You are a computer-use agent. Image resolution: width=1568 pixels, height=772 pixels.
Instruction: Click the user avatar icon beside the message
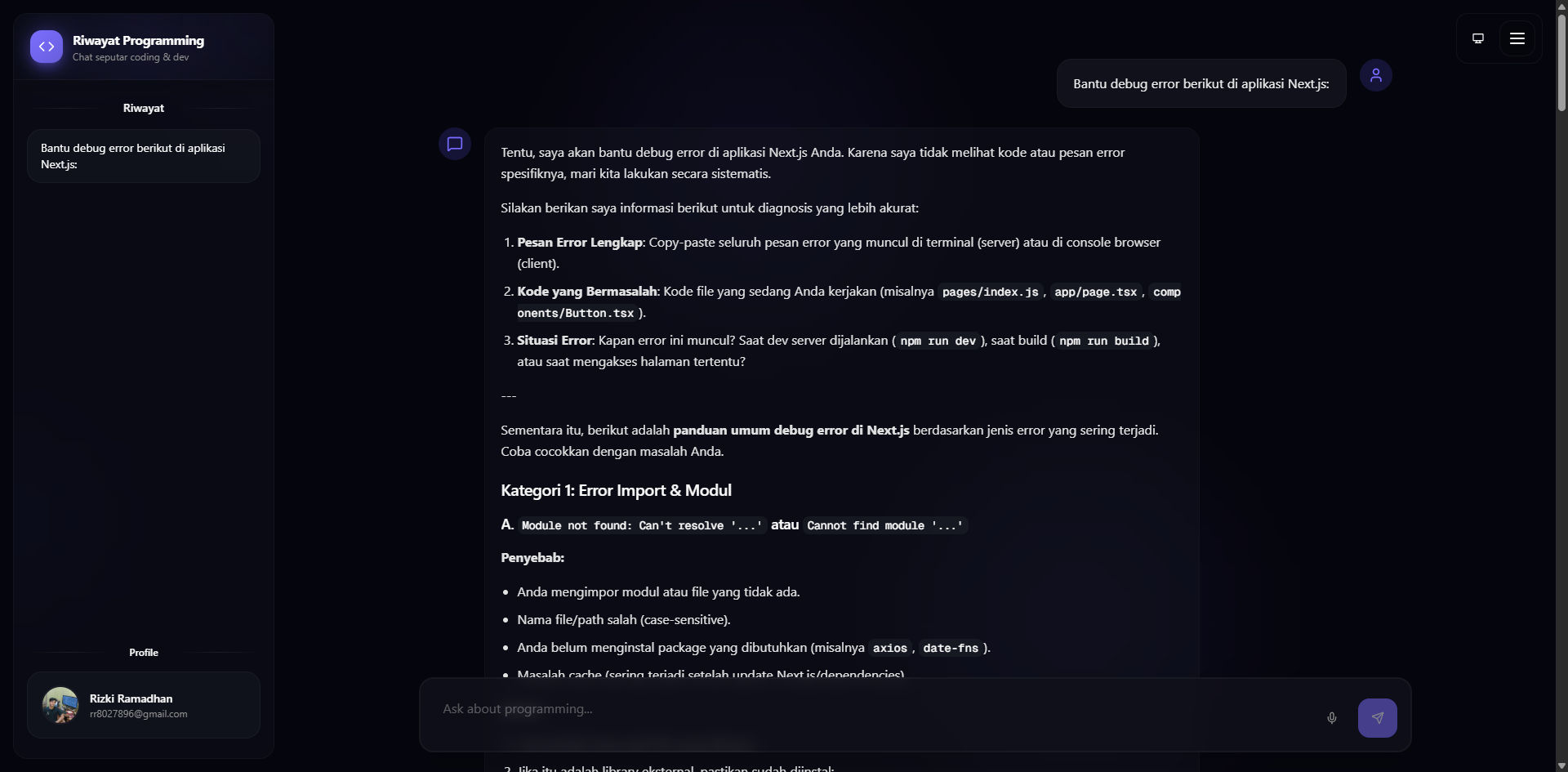click(x=1375, y=75)
